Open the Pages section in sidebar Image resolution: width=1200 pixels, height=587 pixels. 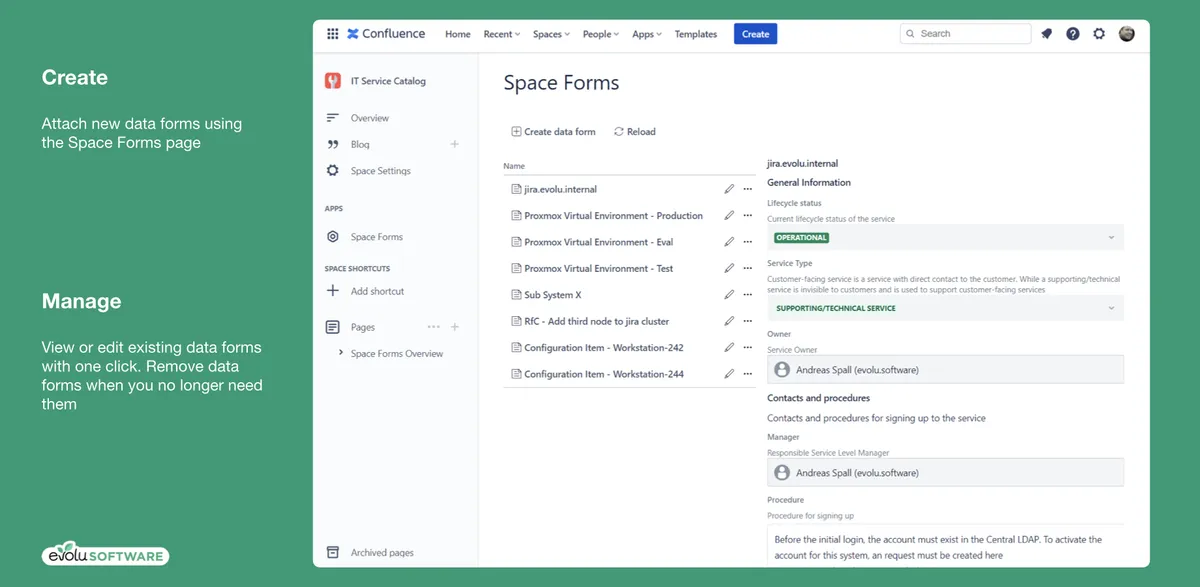click(363, 327)
